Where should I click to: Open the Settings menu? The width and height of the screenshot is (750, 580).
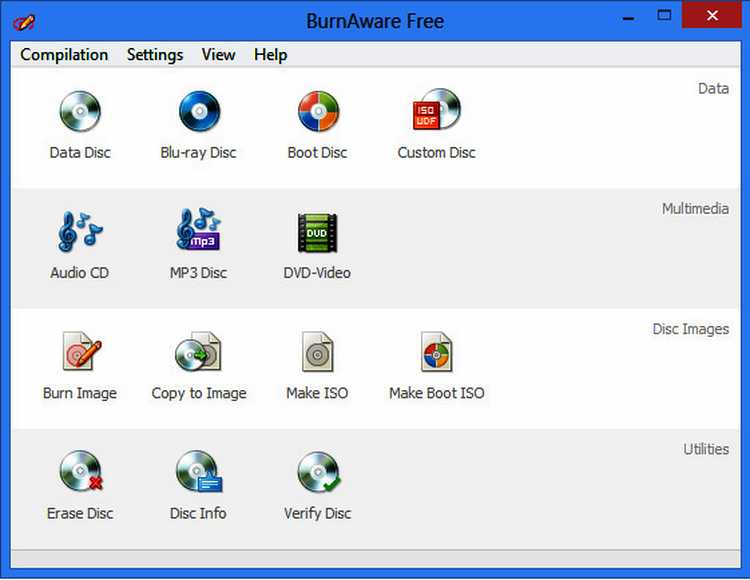155,55
